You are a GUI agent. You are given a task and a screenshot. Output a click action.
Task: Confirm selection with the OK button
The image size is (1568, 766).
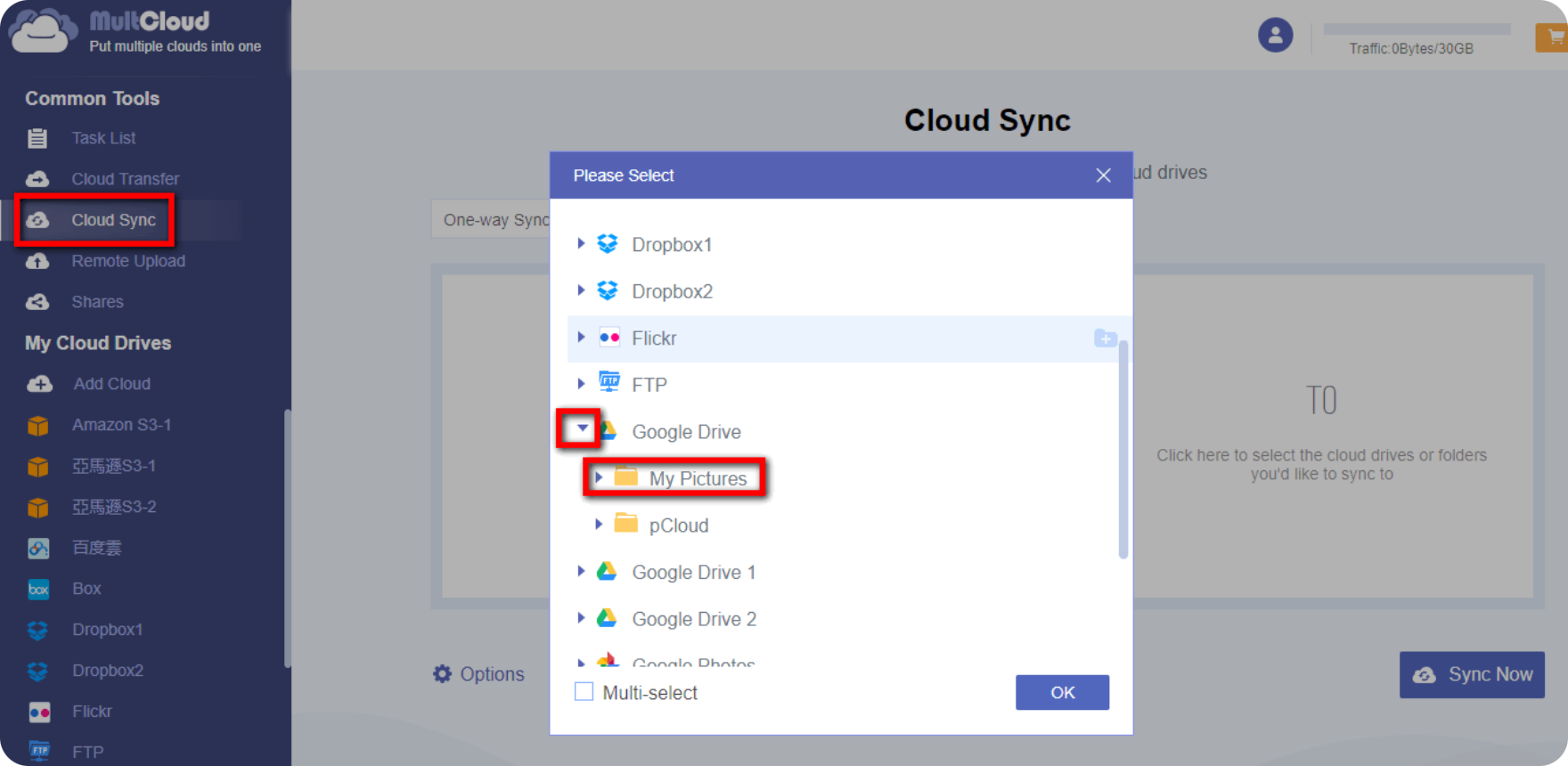tap(1062, 692)
